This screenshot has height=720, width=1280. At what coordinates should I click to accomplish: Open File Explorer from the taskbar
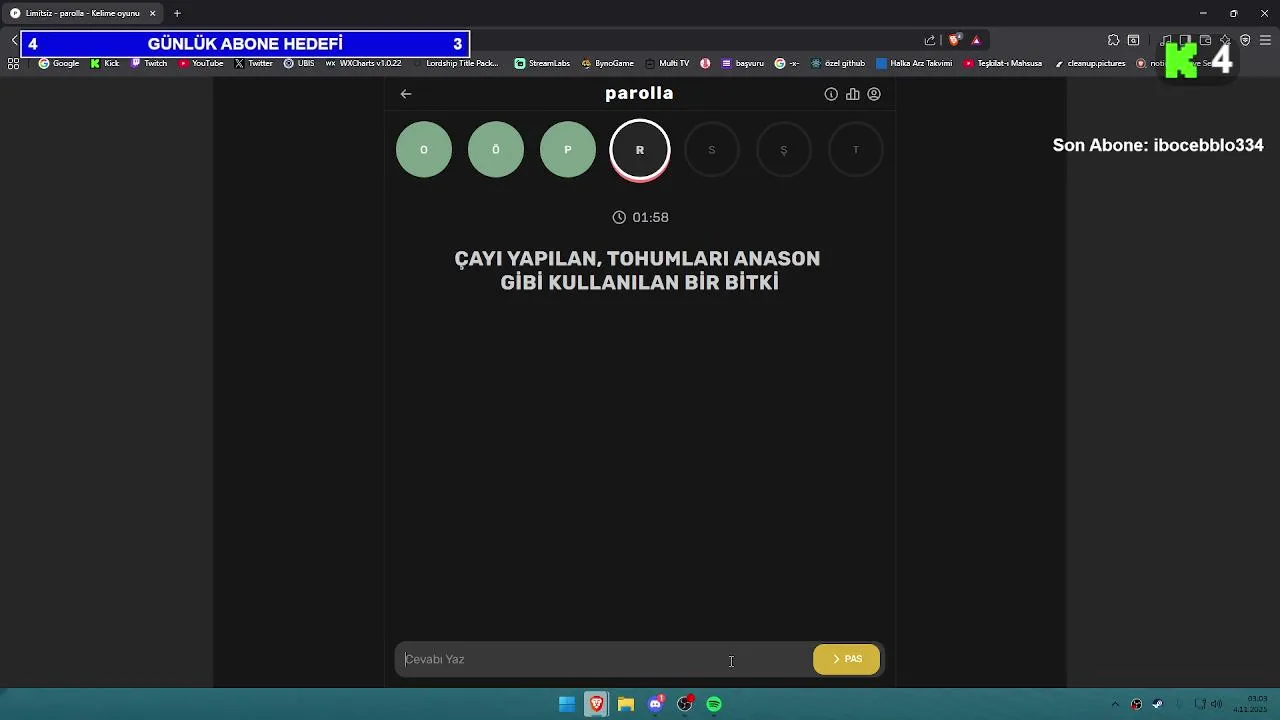(x=626, y=704)
